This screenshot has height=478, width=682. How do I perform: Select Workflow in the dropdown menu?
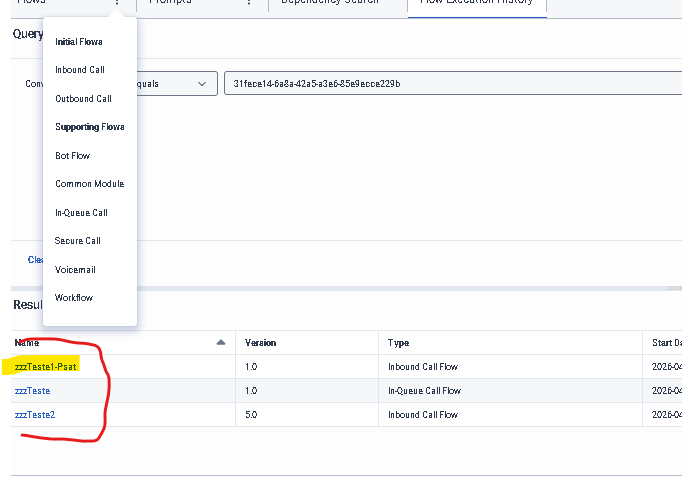click(x=74, y=298)
